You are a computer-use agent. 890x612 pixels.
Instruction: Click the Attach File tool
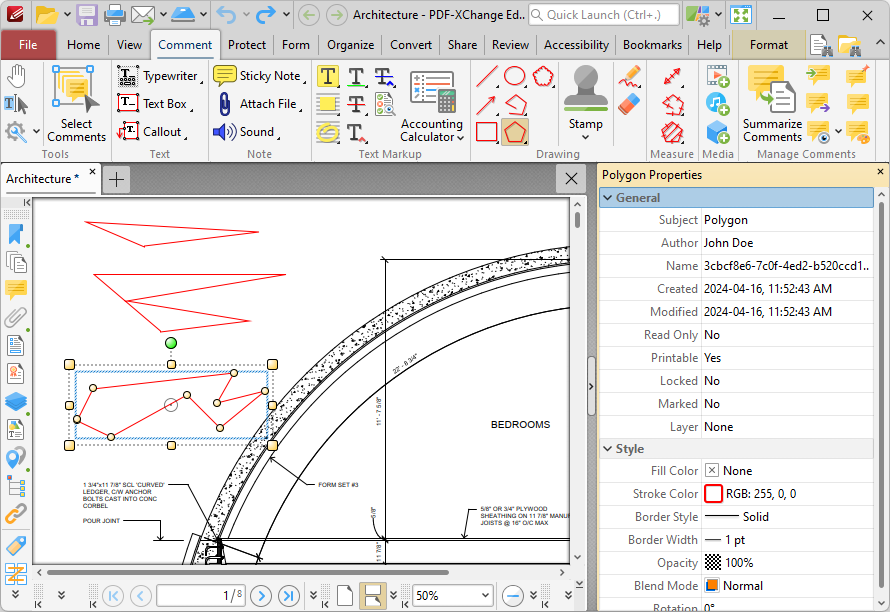pyautogui.click(x=259, y=104)
